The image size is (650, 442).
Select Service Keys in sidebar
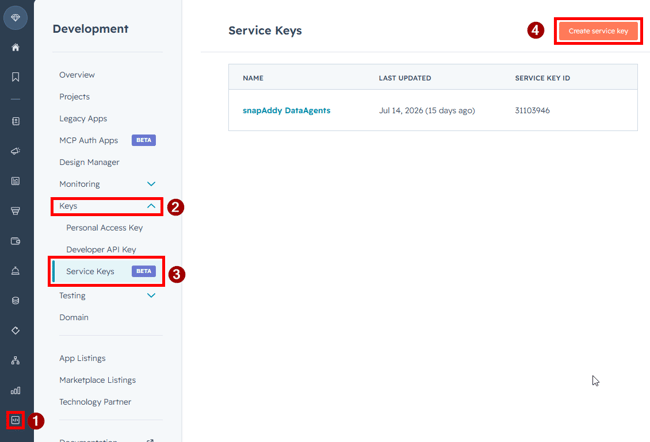point(90,271)
